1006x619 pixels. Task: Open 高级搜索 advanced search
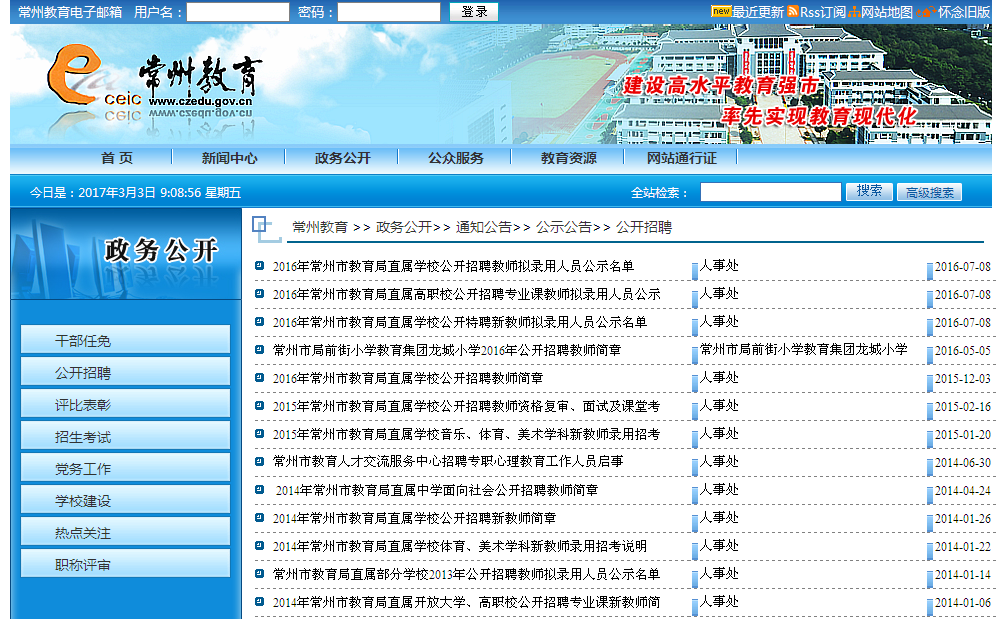tap(929, 193)
